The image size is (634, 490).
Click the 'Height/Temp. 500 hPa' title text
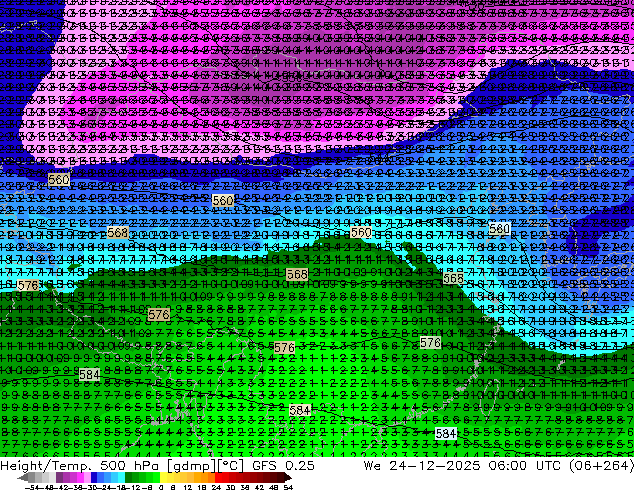[79, 466]
